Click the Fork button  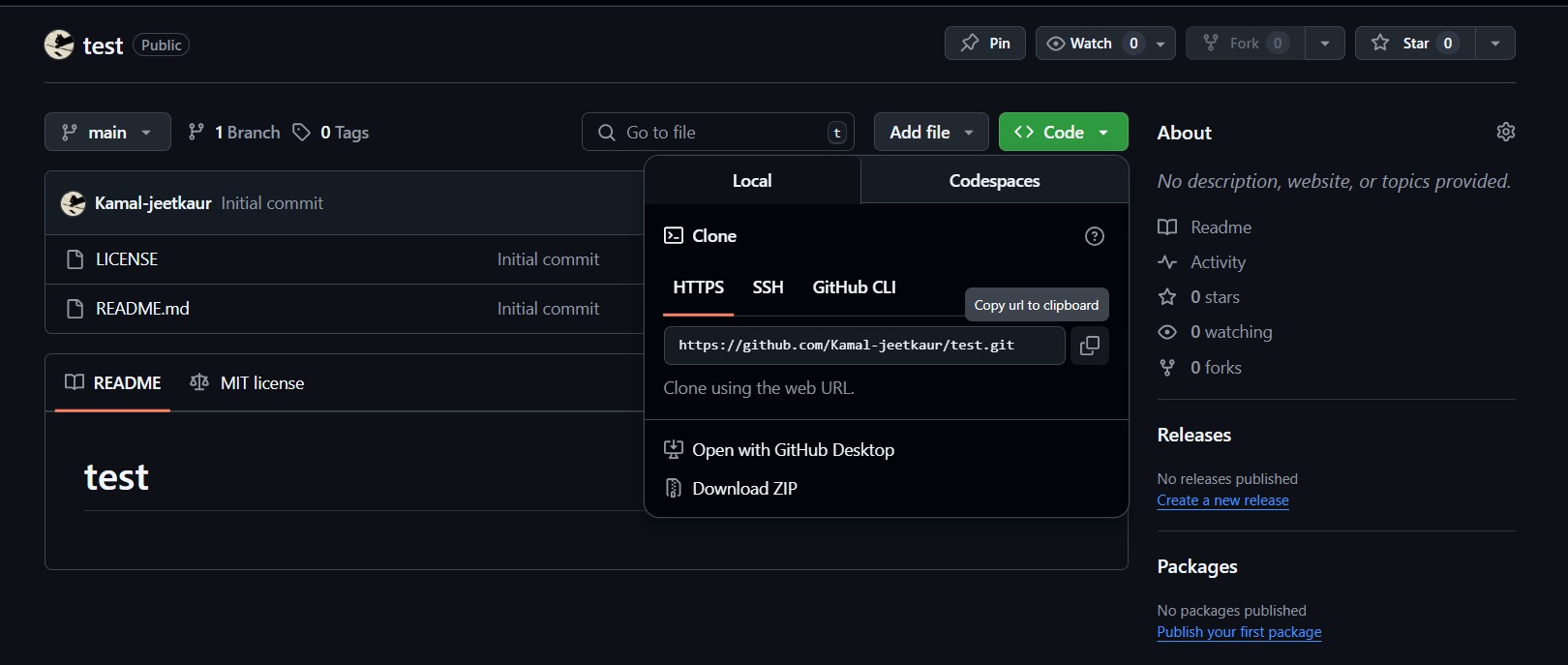coord(1245,43)
